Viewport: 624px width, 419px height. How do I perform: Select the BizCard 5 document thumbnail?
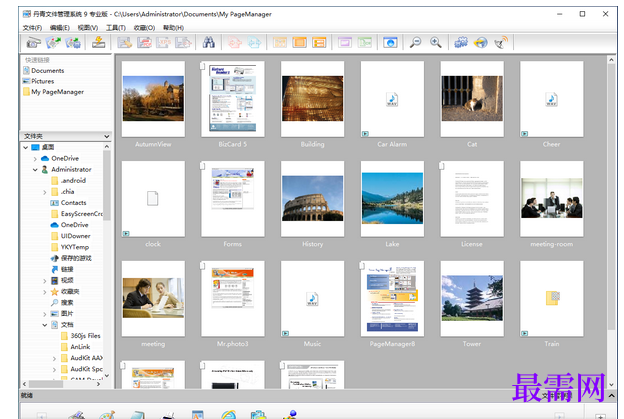coord(233,99)
